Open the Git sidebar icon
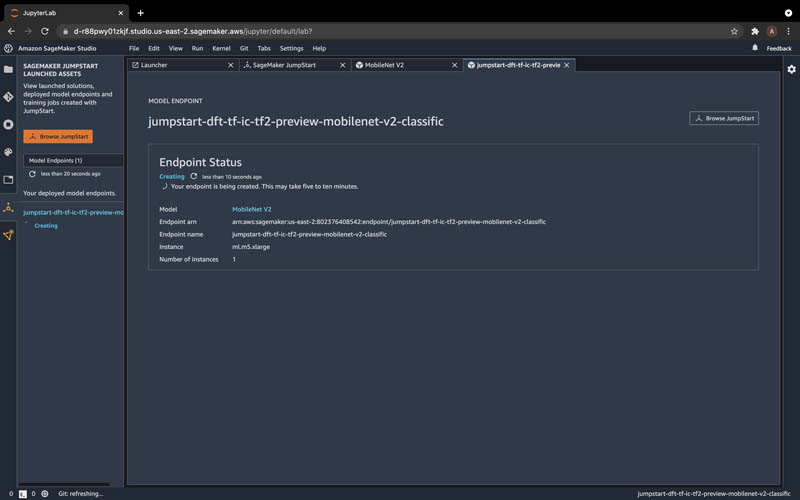 [8, 97]
